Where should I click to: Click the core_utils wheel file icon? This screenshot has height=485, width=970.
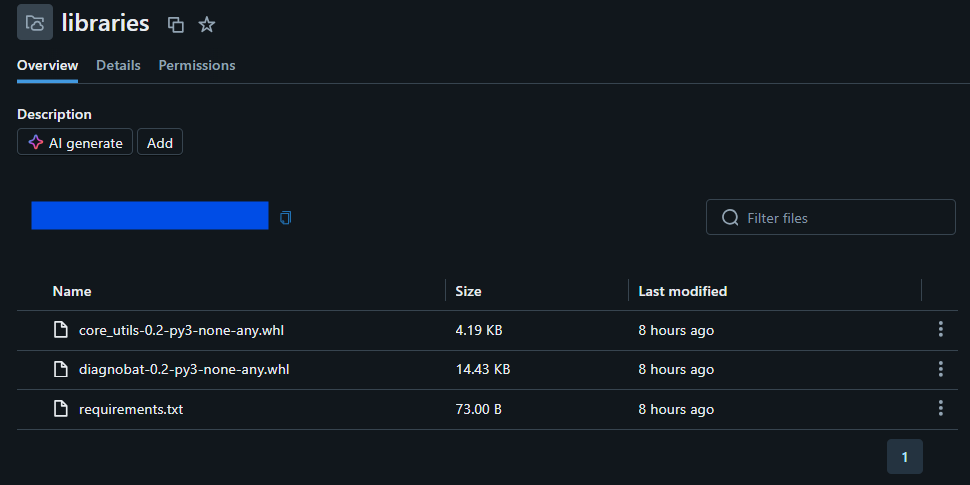[61, 330]
